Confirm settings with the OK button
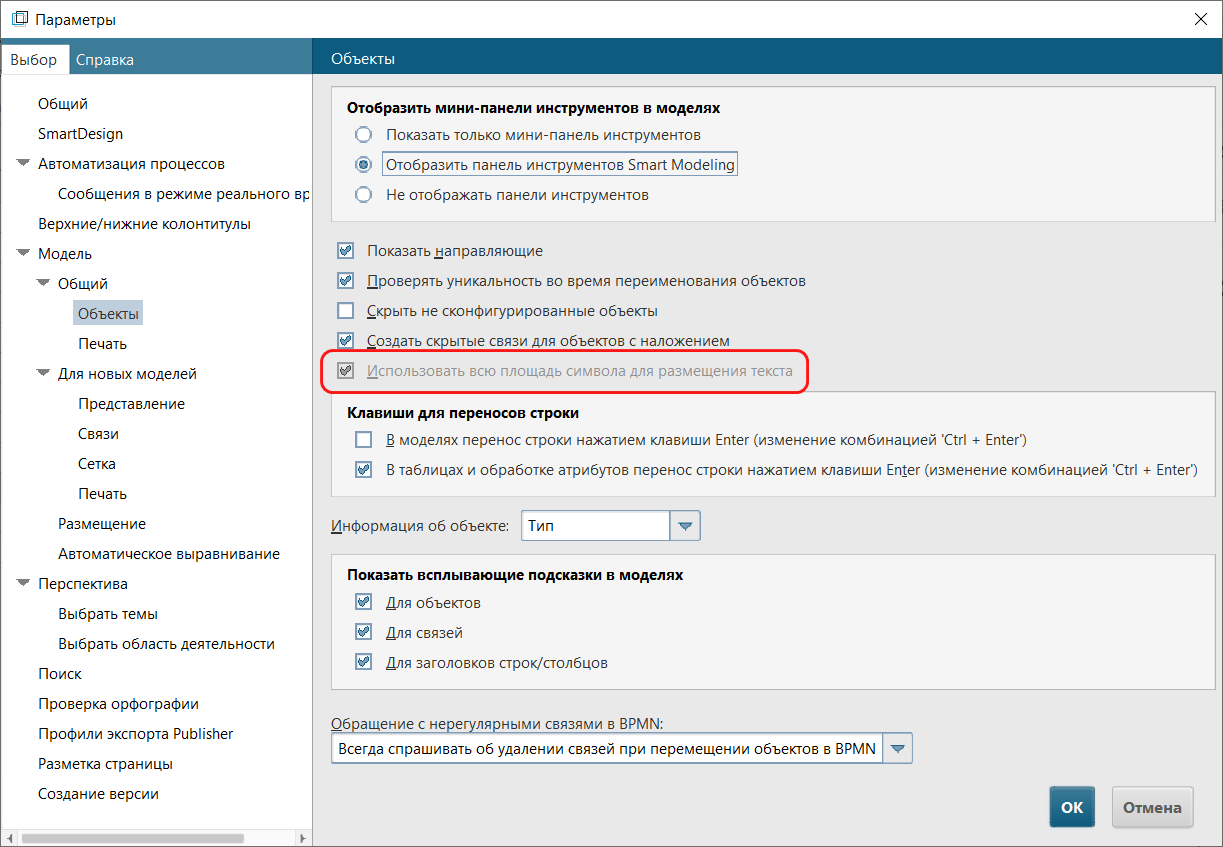 pos(1072,808)
